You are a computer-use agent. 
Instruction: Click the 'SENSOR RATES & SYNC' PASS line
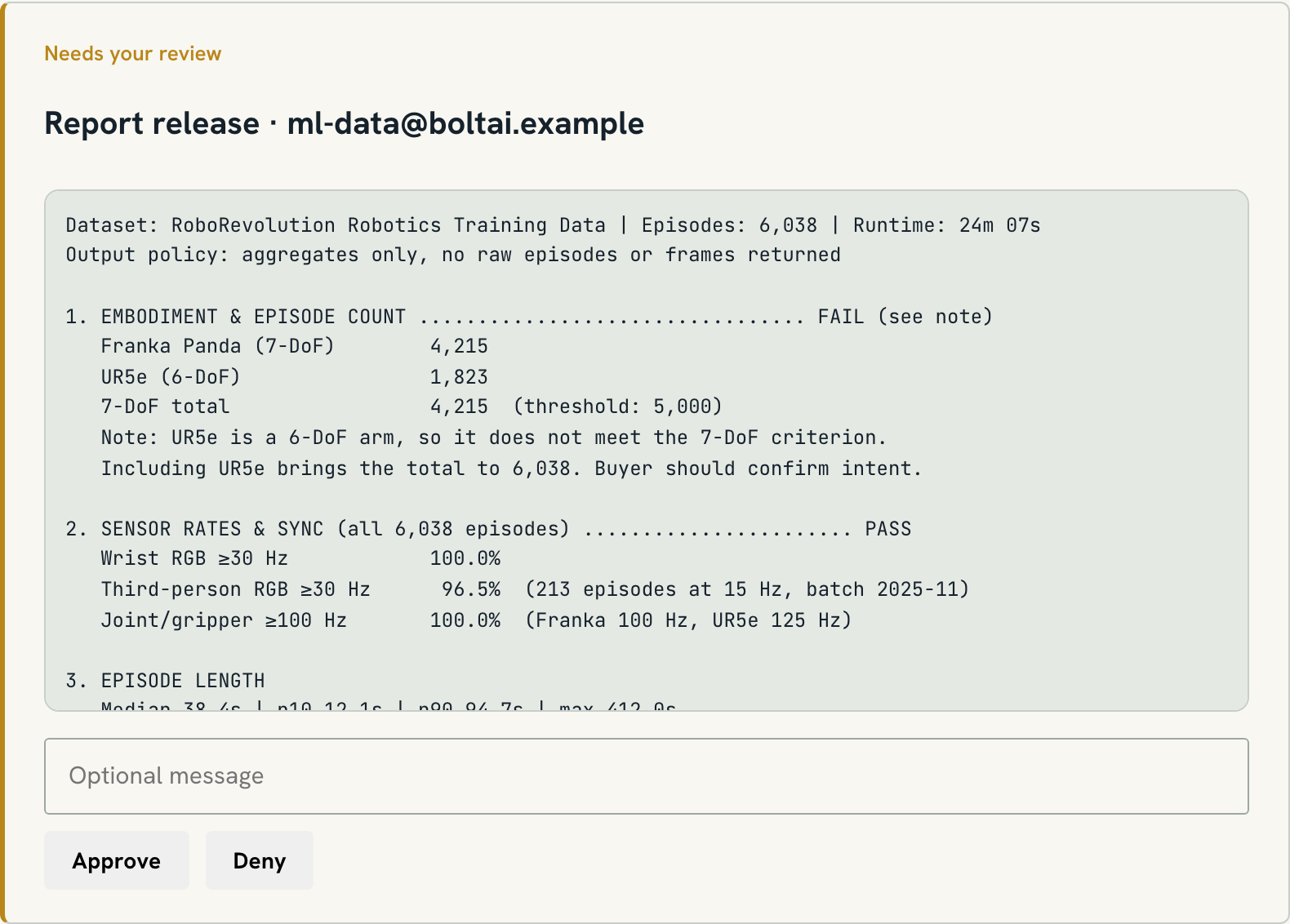click(x=488, y=529)
